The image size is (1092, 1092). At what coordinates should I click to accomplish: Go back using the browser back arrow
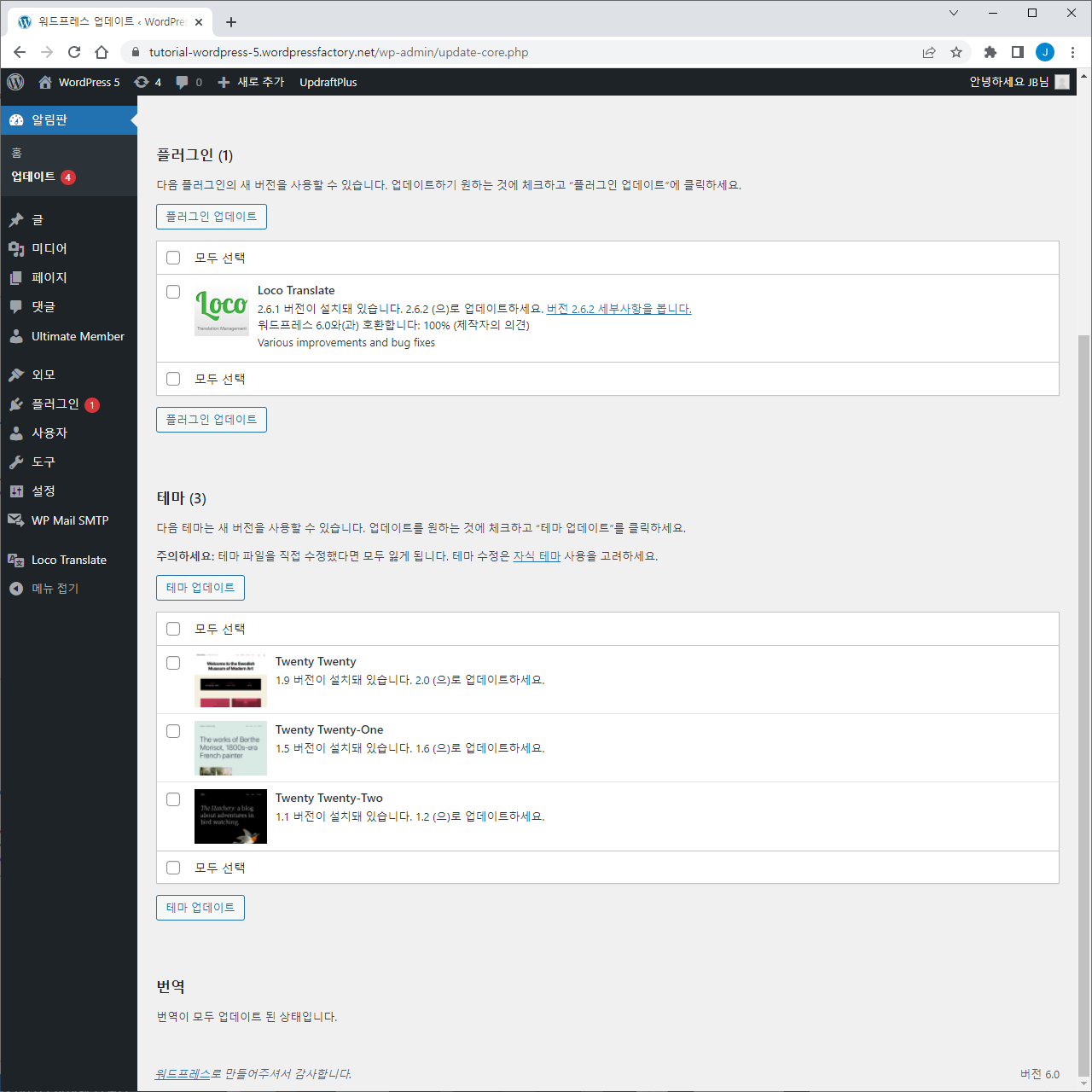[x=20, y=52]
